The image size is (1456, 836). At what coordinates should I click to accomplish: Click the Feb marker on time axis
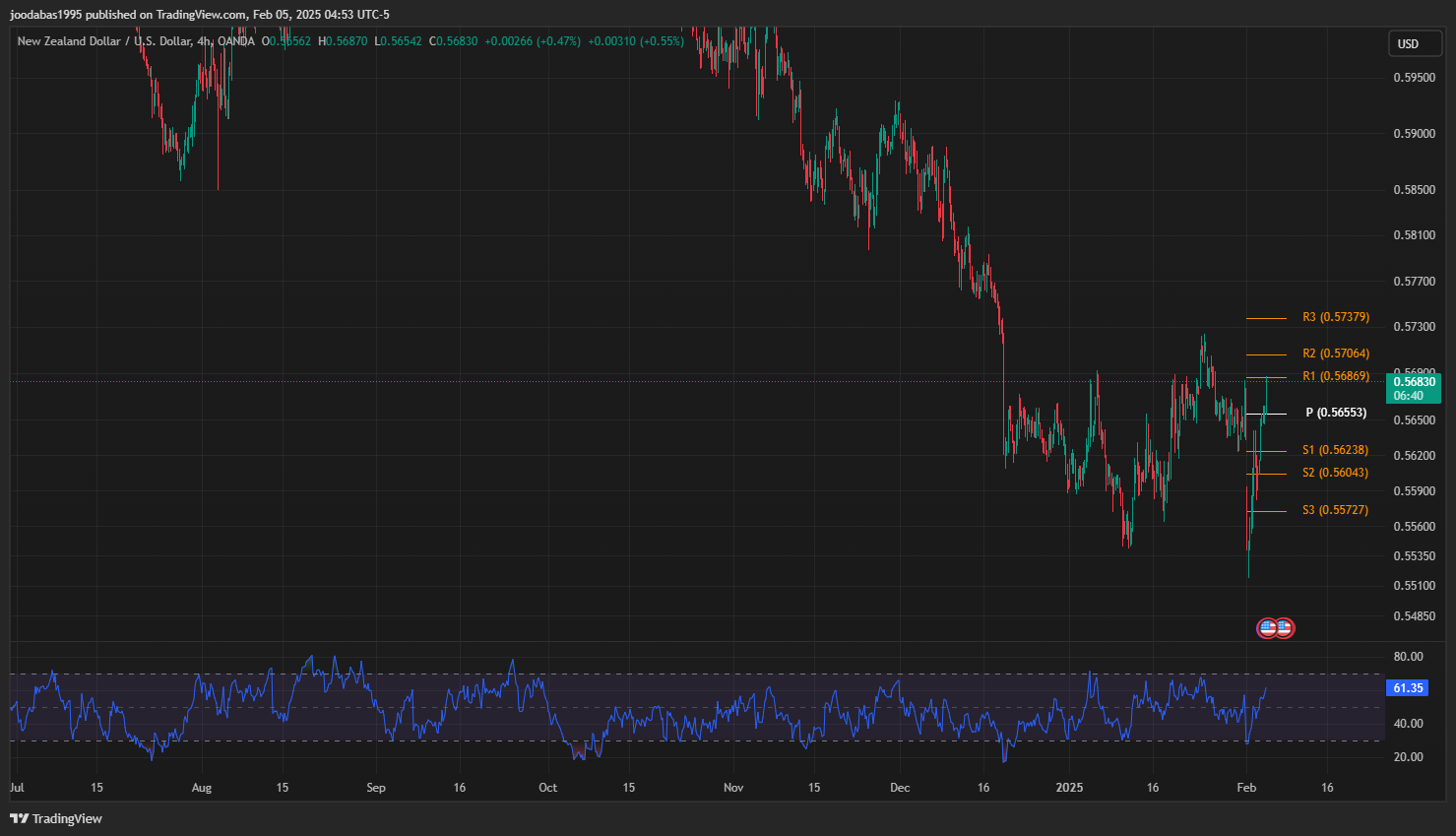coord(1246,788)
